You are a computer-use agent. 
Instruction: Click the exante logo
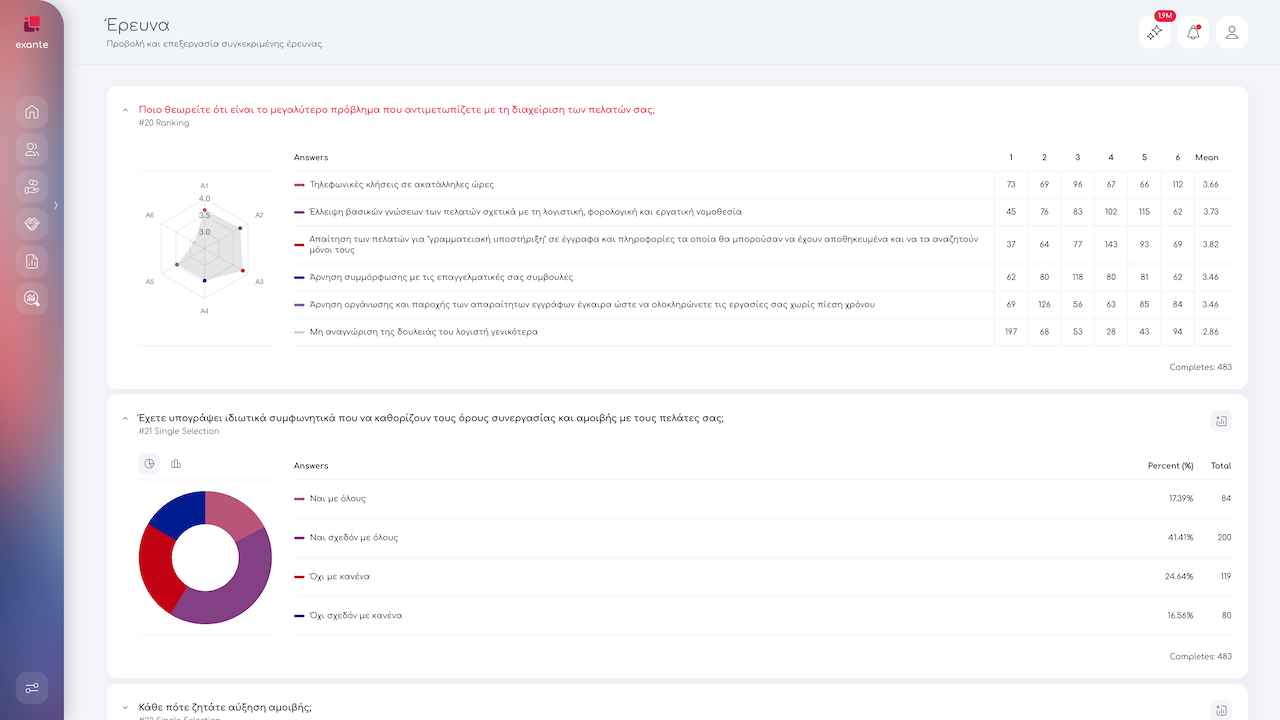click(32, 30)
